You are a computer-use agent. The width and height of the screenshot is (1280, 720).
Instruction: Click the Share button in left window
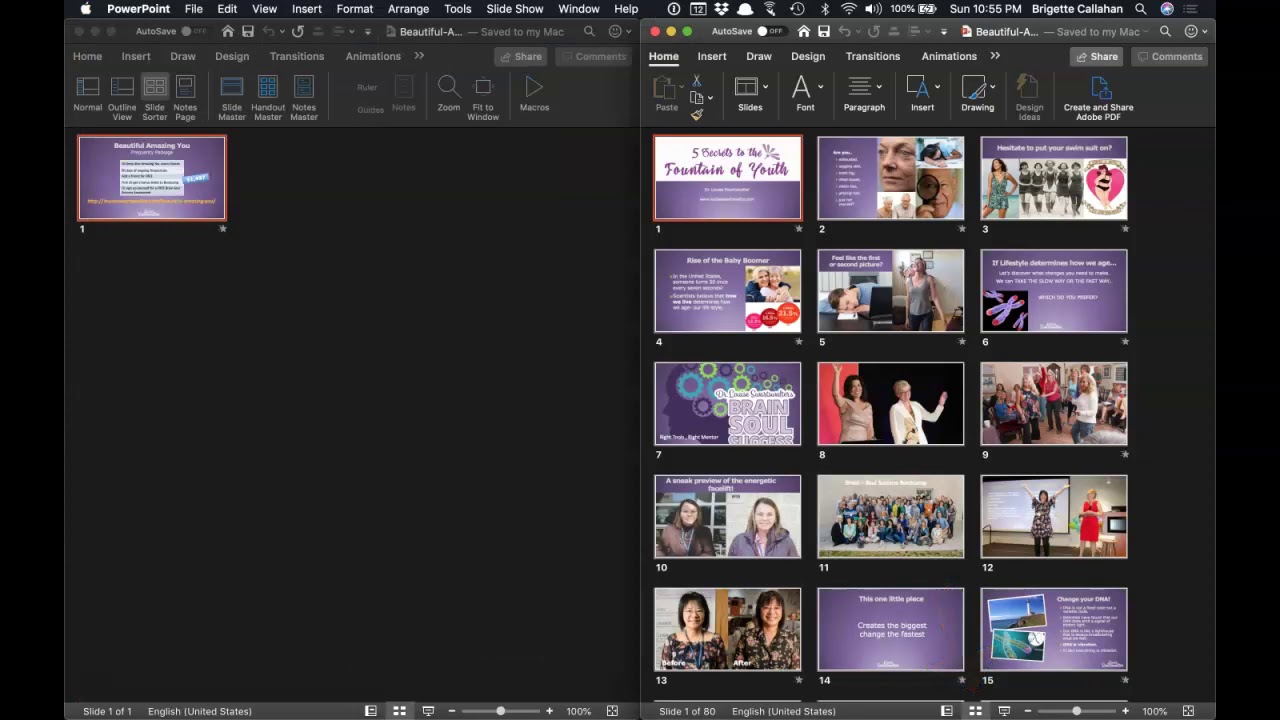point(520,56)
